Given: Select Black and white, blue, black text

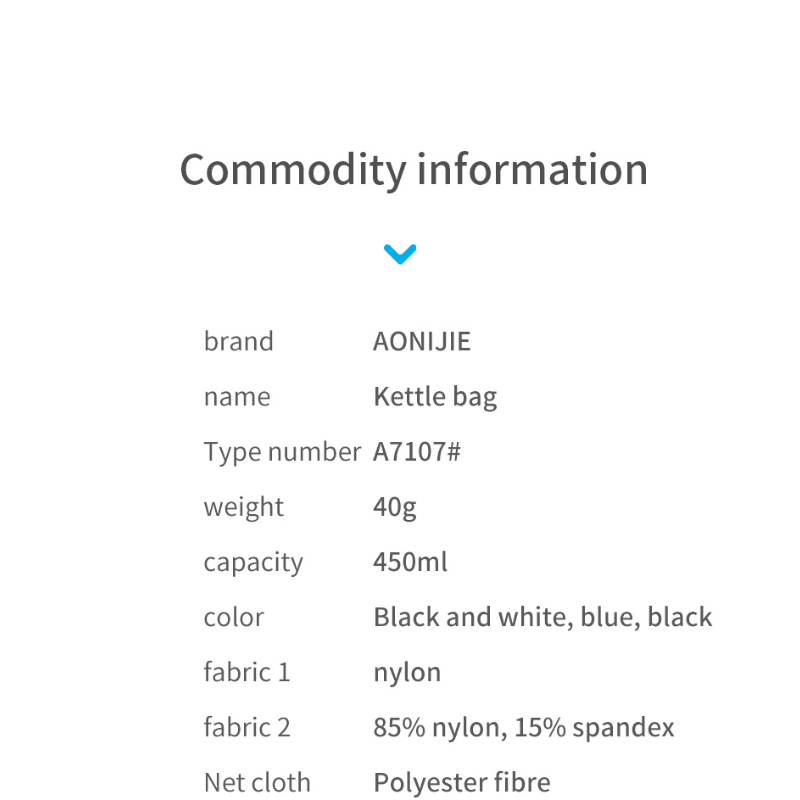Looking at the screenshot, I should 543,617.
